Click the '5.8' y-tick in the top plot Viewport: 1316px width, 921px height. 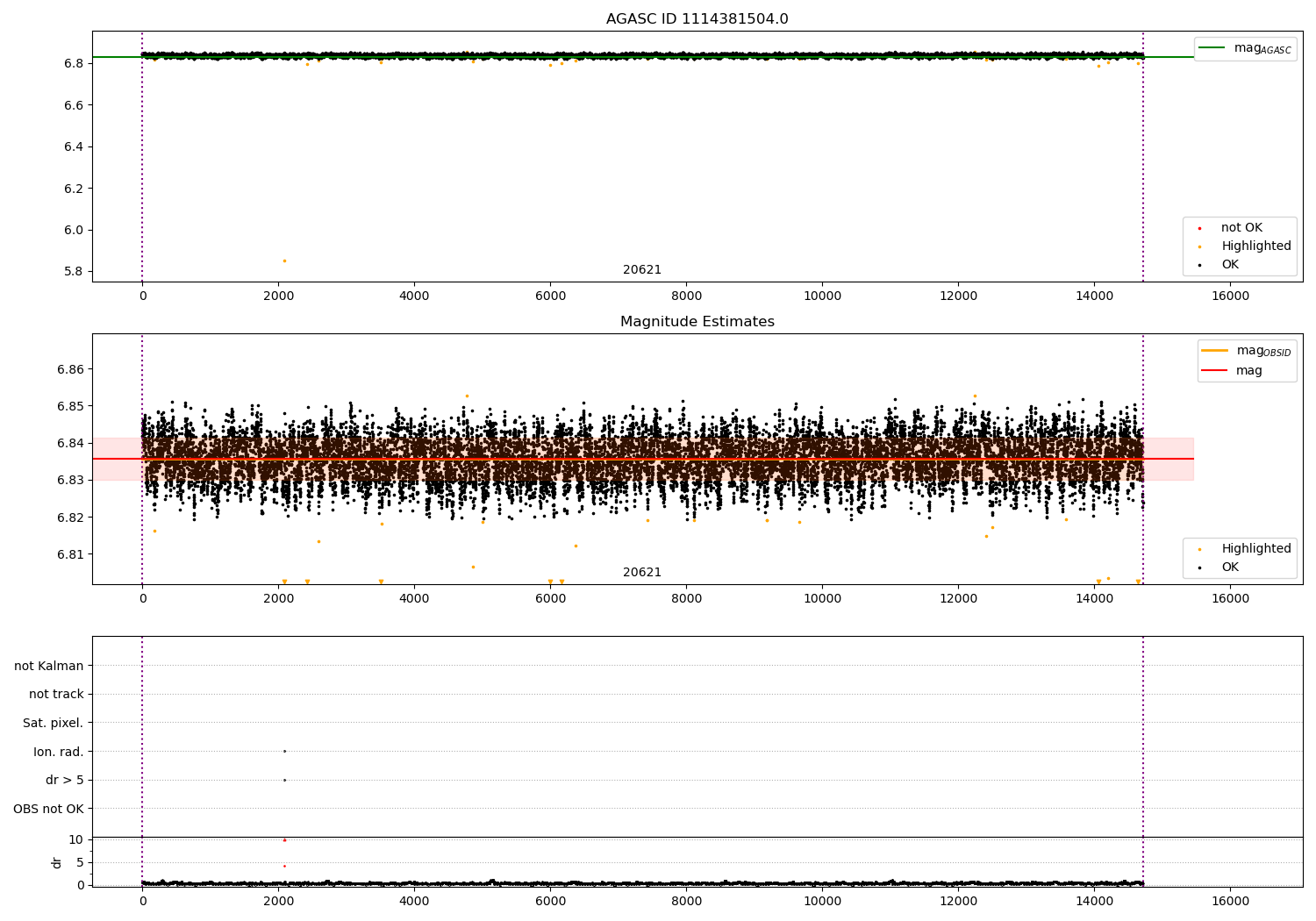point(74,271)
